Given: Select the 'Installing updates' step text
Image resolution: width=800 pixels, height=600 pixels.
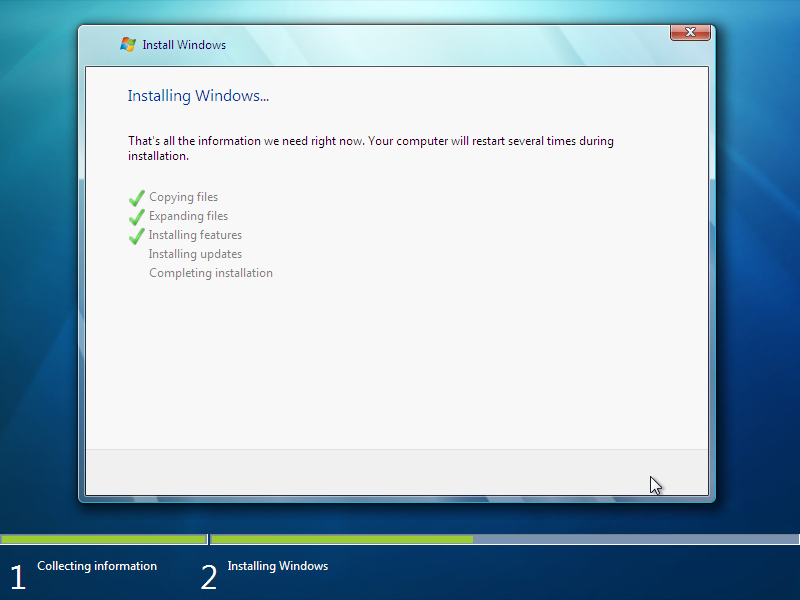Looking at the screenshot, I should pos(195,254).
